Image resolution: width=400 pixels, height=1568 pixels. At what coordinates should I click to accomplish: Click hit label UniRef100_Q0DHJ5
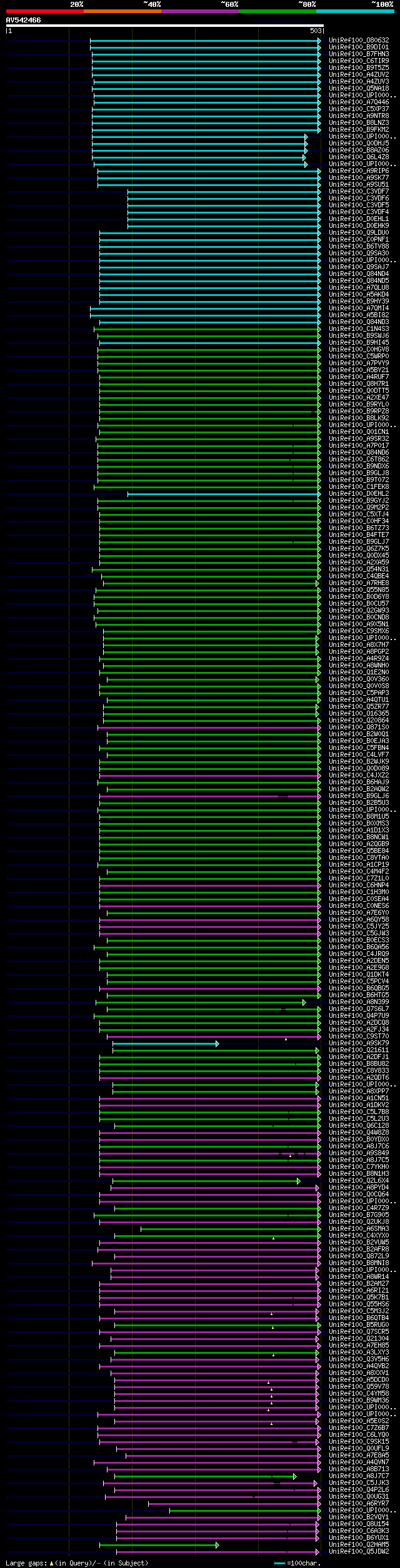click(359, 144)
